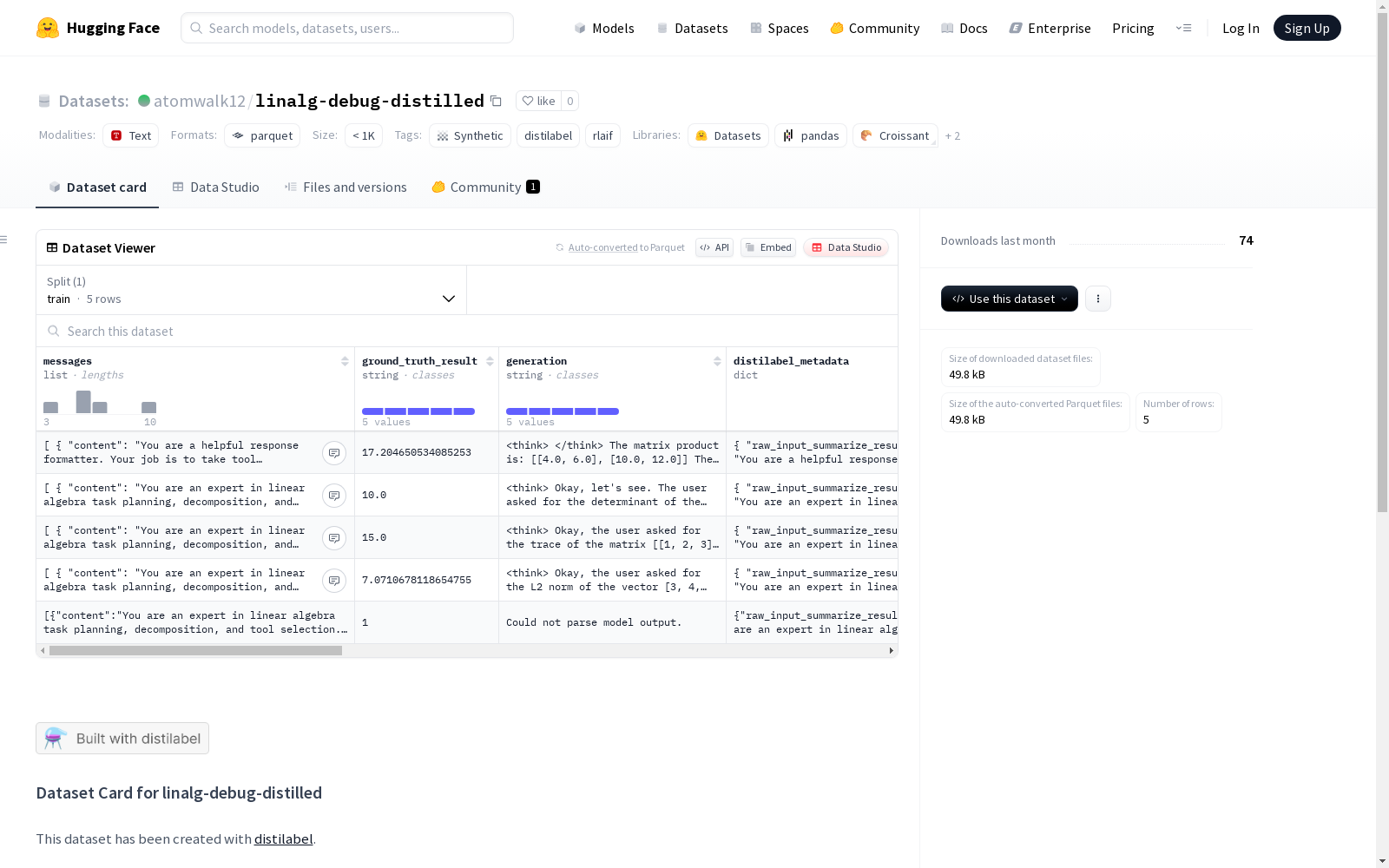Click the Sign Up button
Image resolution: width=1389 pixels, height=868 pixels.
[x=1307, y=28]
